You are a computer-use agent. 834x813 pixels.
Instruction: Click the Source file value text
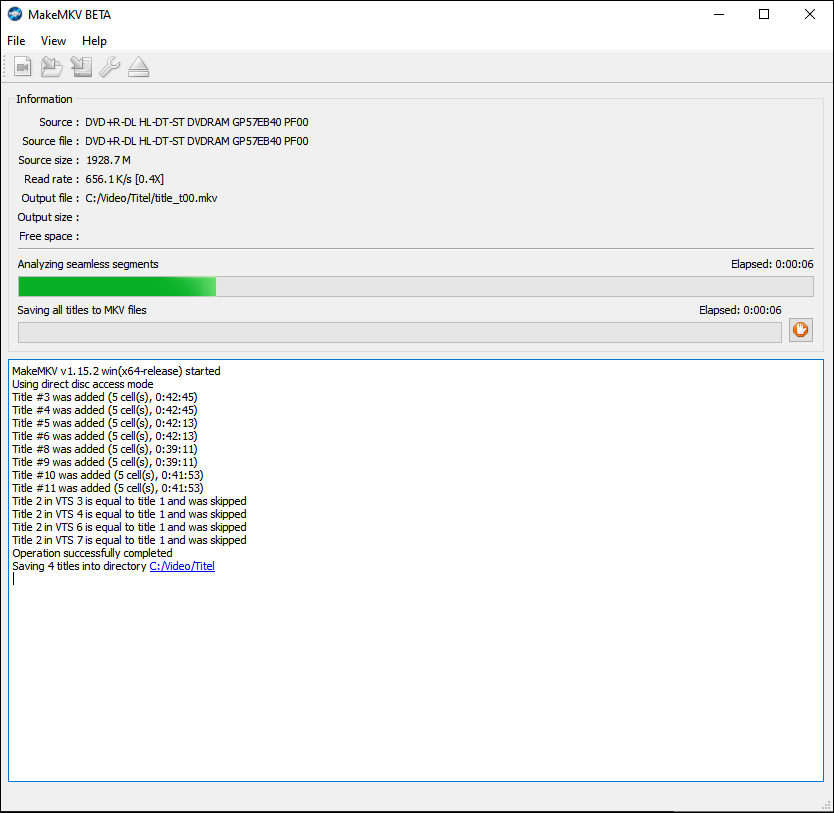(x=197, y=141)
